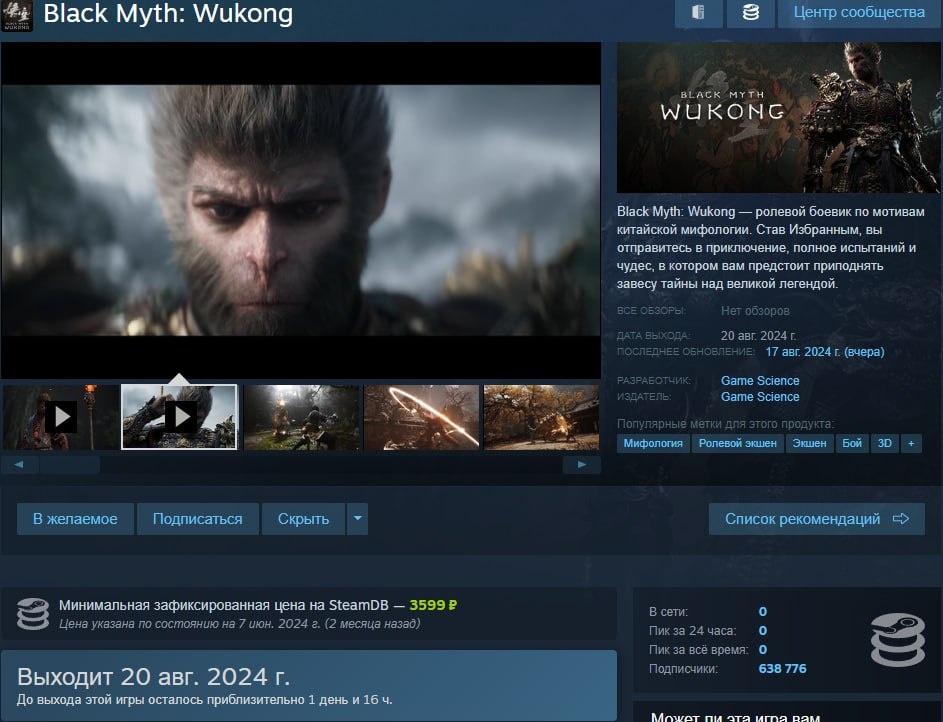Open the third screenshot thumbnail in forest
943x722 pixels.
(301, 417)
